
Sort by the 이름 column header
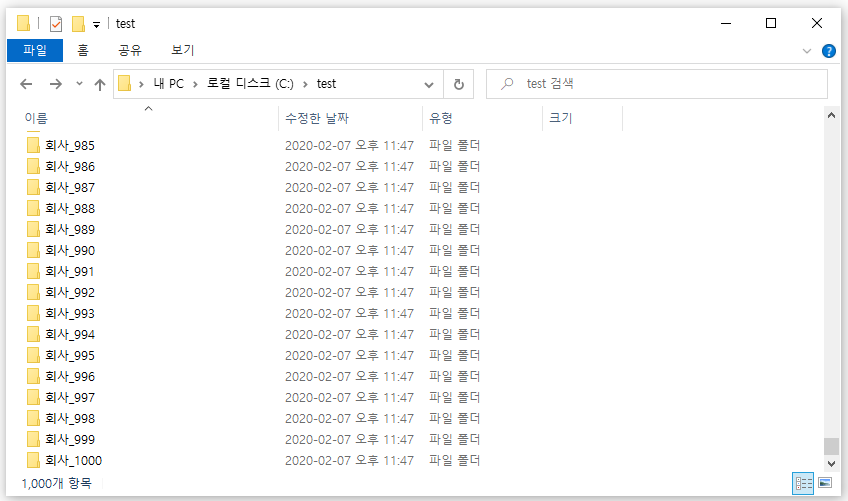pos(36,118)
